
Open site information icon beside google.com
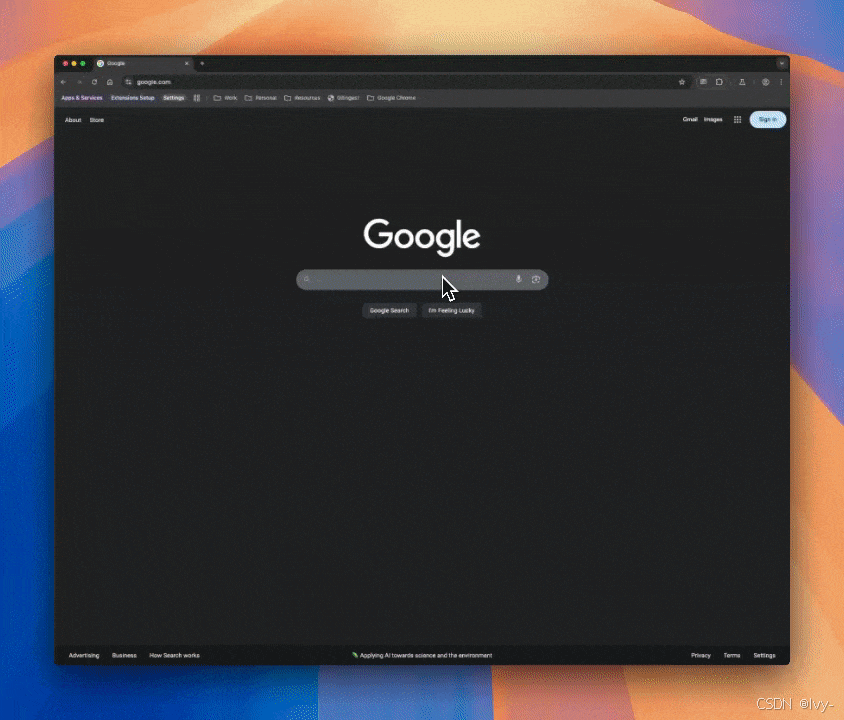128,82
